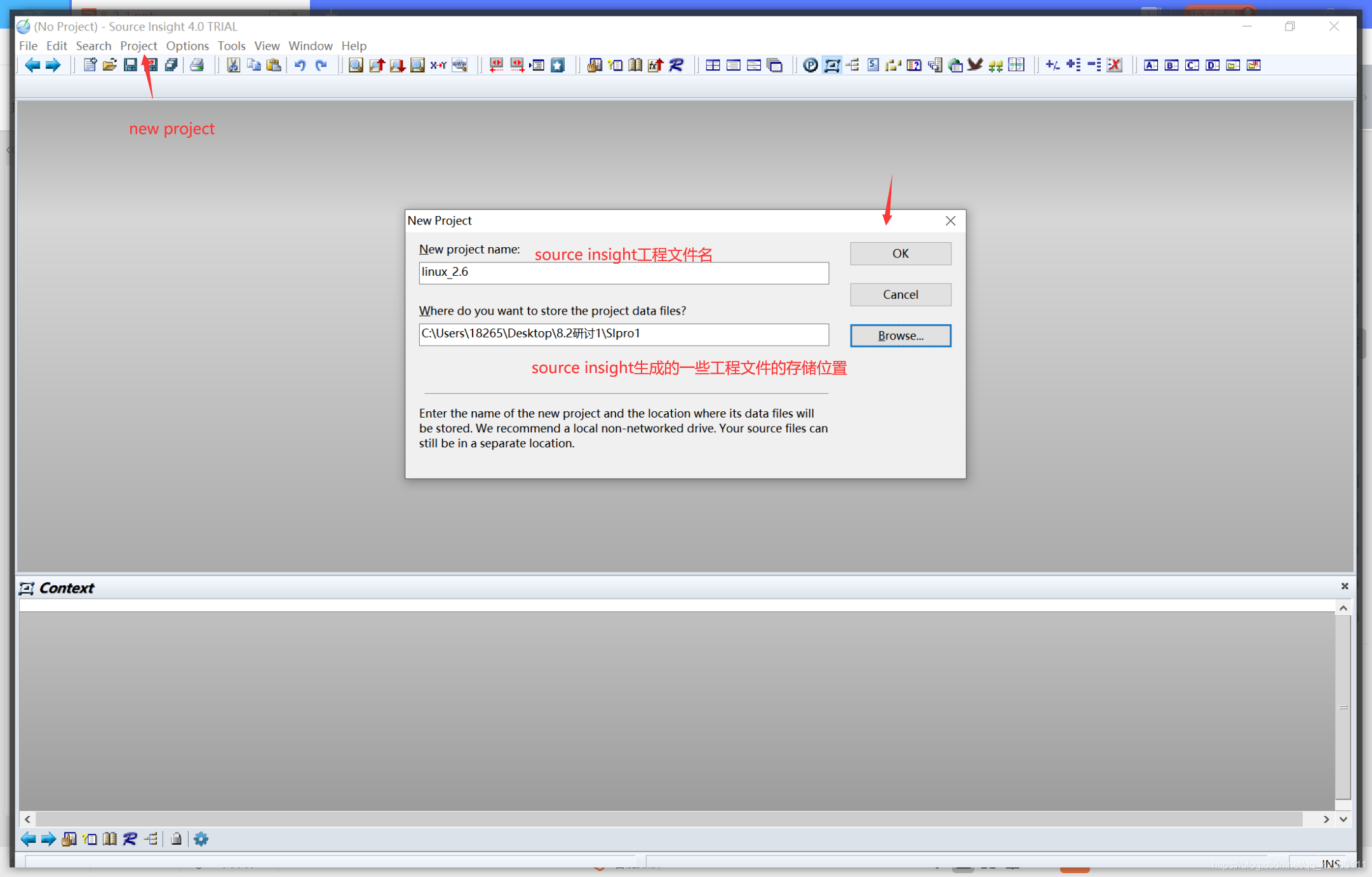Click the red X toolbar icon
The height and width of the screenshot is (877, 1372).
1115,65
